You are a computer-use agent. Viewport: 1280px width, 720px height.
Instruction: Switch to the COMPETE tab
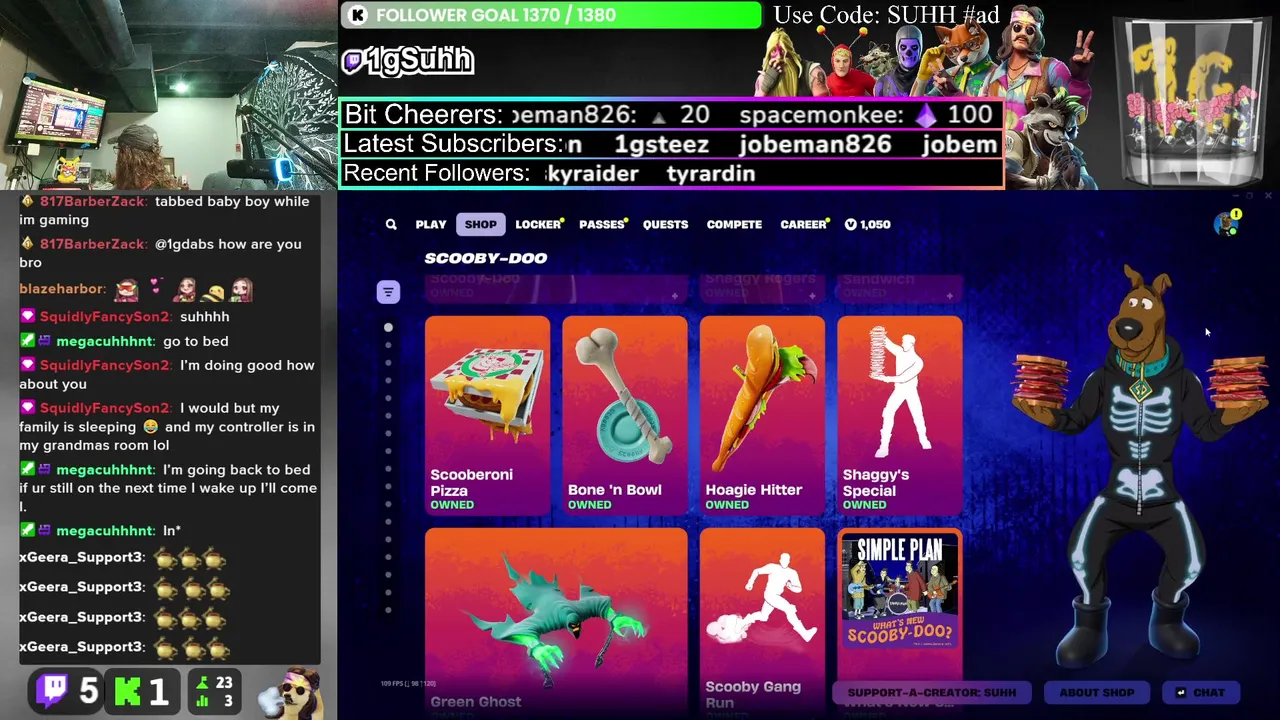734,225
